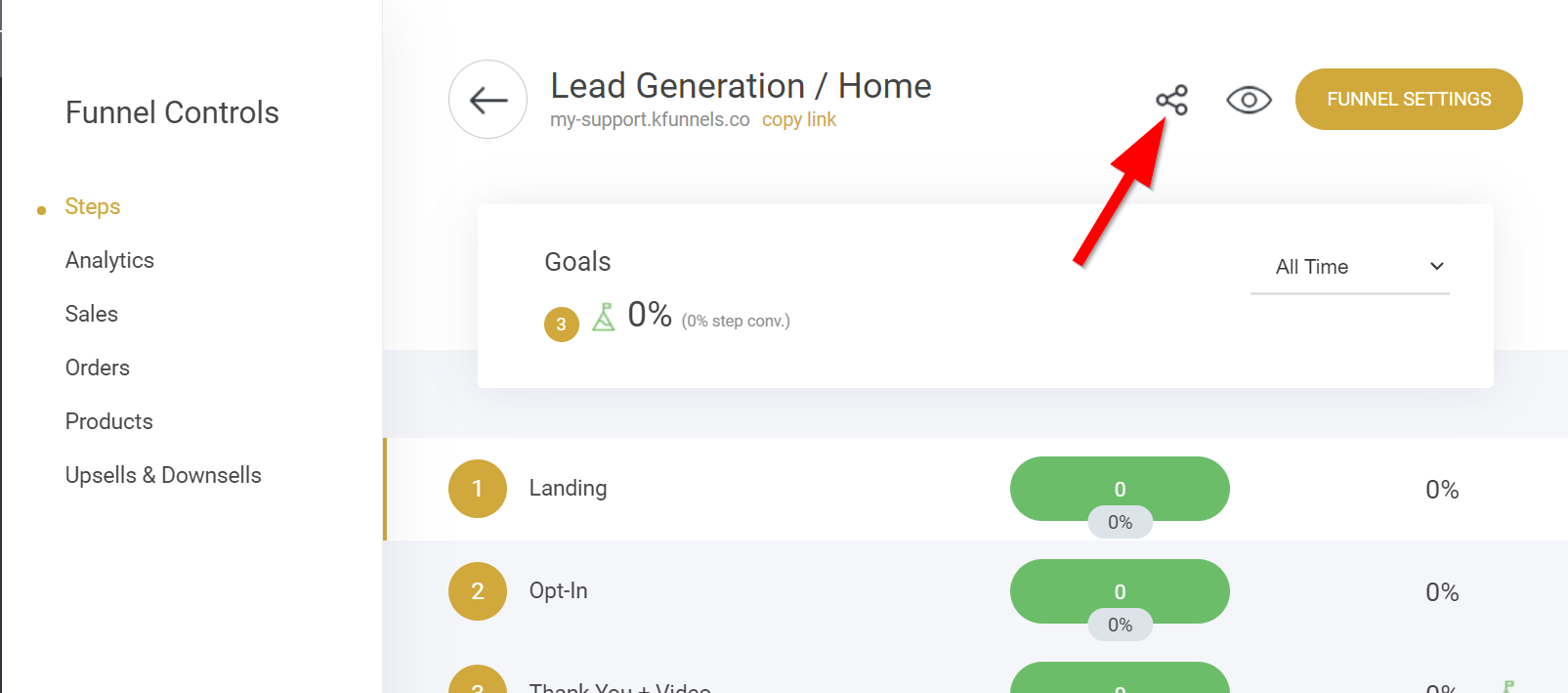Click the share funnel icon

click(x=1171, y=100)
